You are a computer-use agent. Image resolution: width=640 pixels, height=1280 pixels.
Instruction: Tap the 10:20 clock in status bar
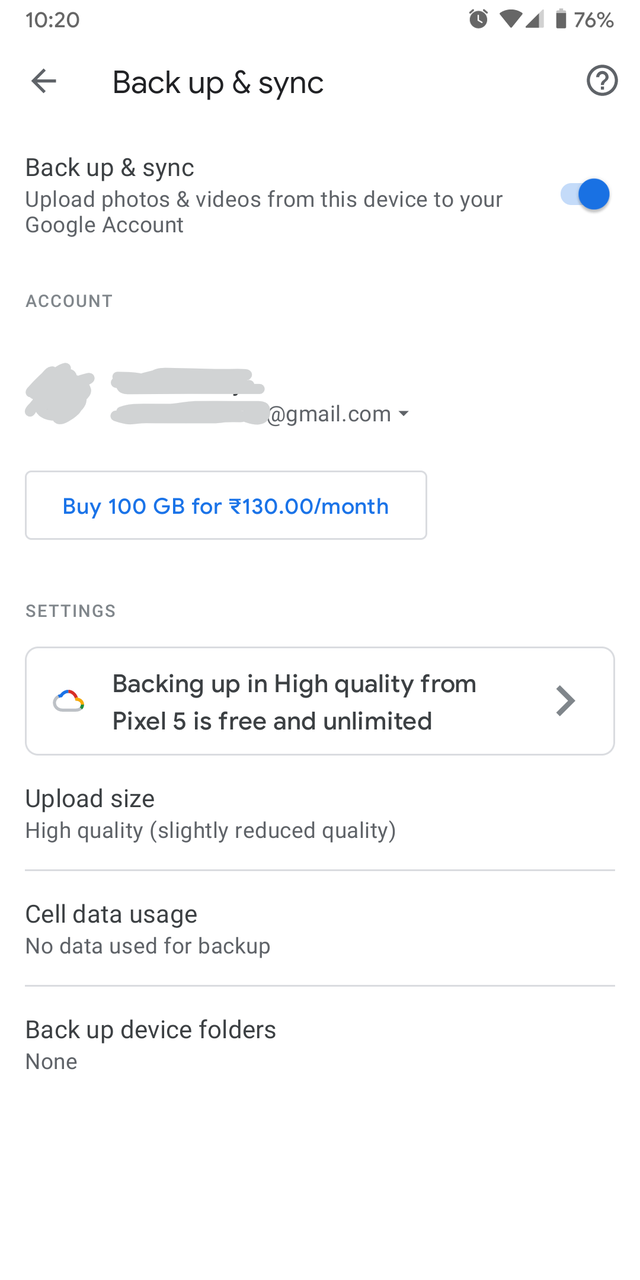52,19
